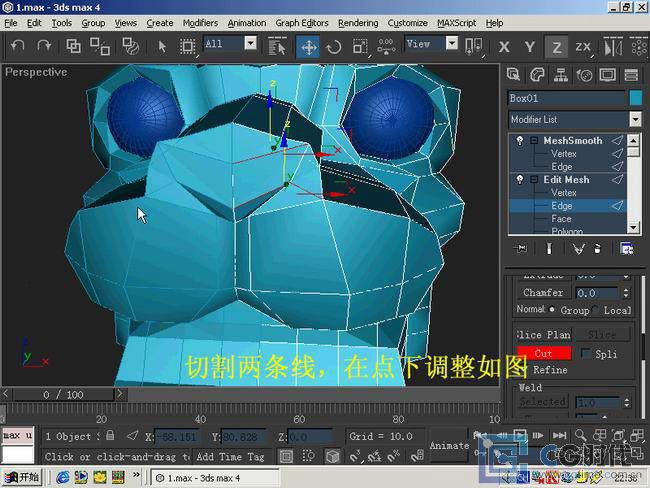
Task: Open the selection filter All dropdown
Action: pos(250,44)
